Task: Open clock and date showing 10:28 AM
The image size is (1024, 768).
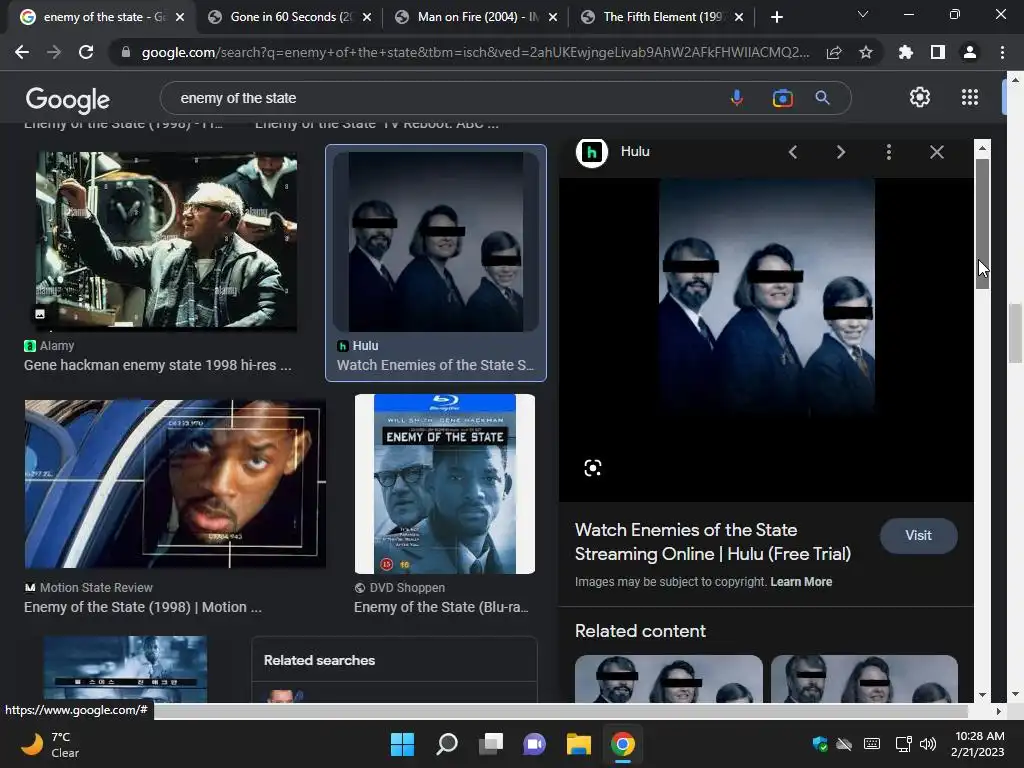Action: pyautogui.click(x=978, y=744)
